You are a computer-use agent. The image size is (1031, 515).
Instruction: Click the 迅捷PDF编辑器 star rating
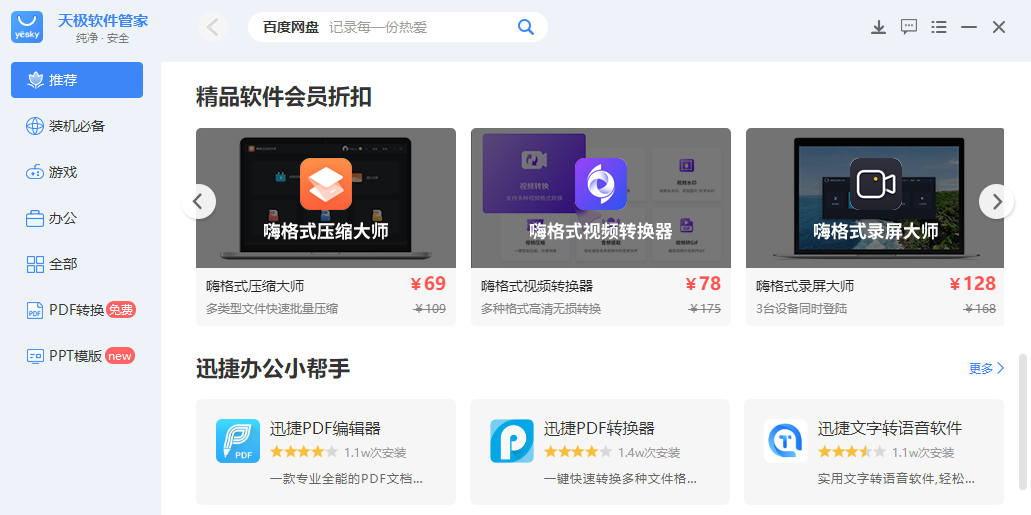[x=304, y=452]
